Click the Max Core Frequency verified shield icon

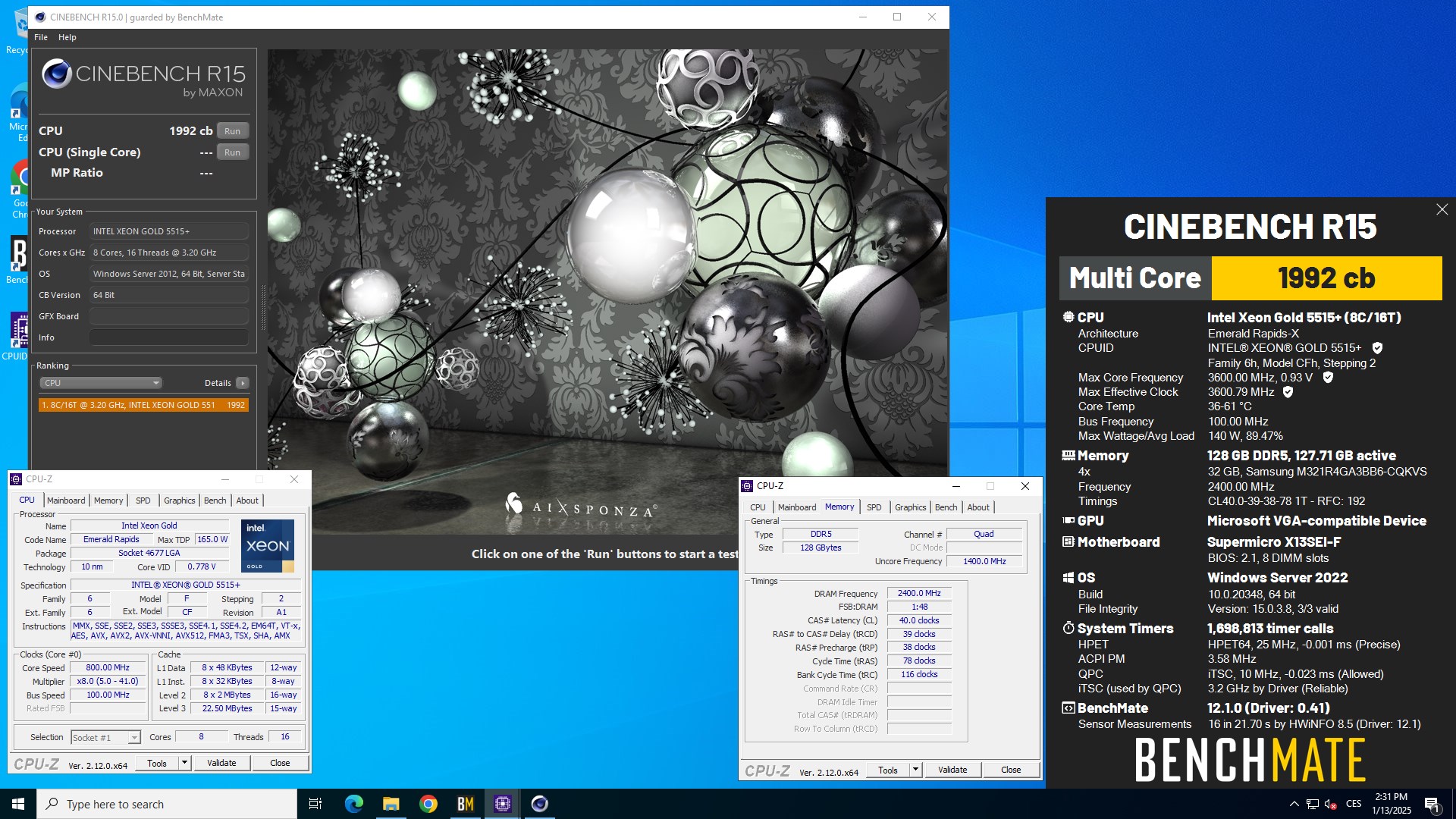coord(1328,378)
